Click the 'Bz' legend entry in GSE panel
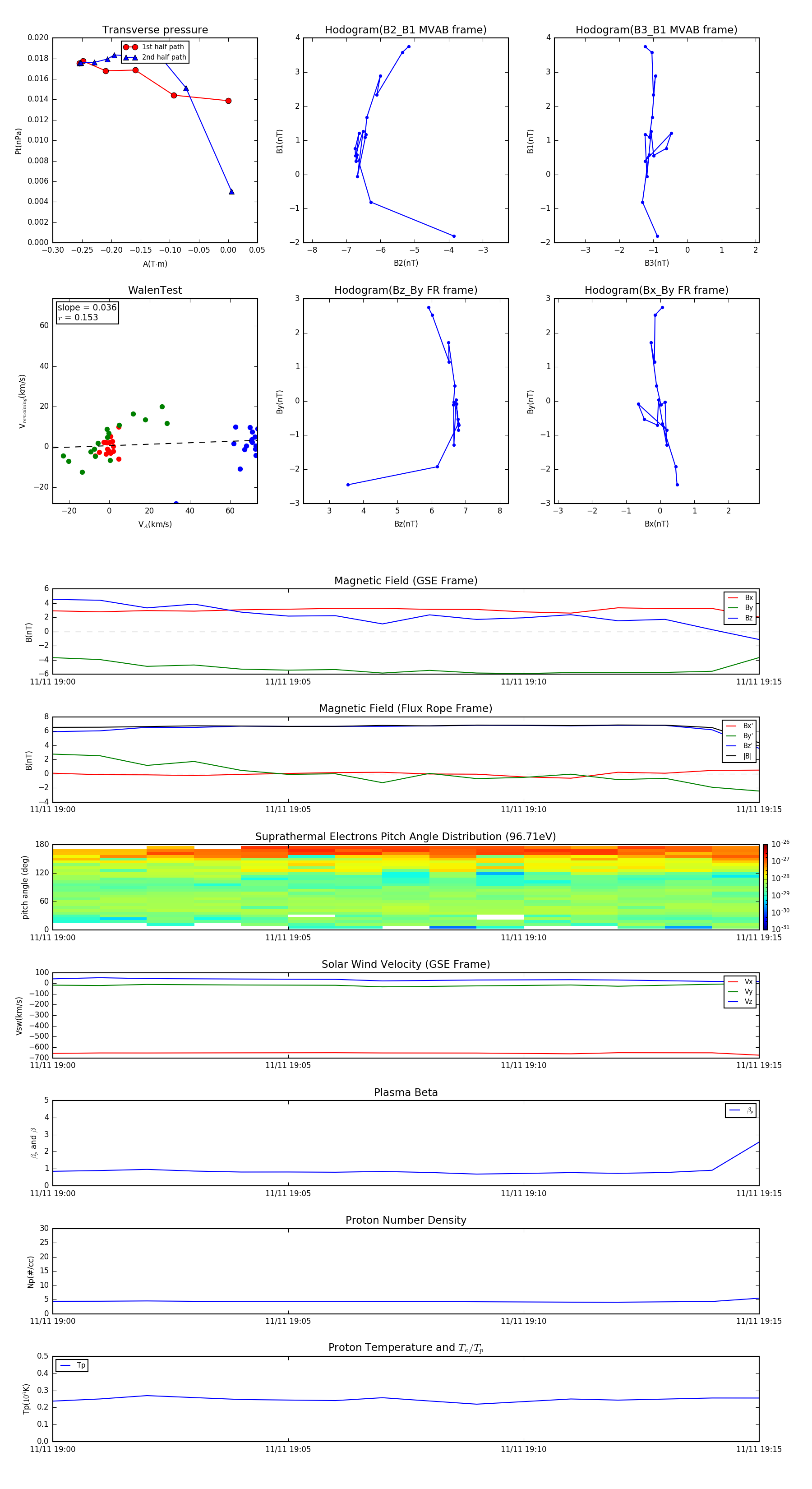The height and width of the screenshot is (1489, 812). tap(740, 618)
